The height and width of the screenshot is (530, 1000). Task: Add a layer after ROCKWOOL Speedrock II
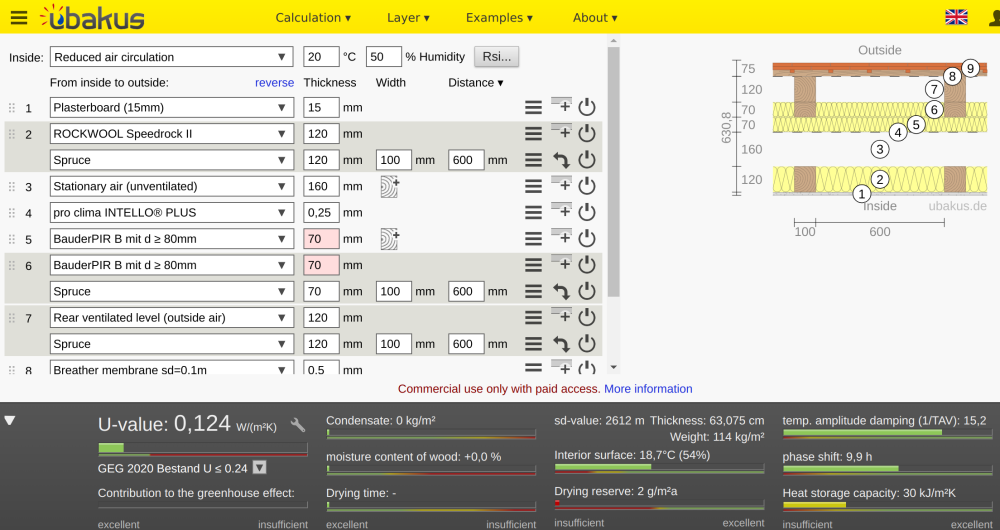[x=561, y=131]
